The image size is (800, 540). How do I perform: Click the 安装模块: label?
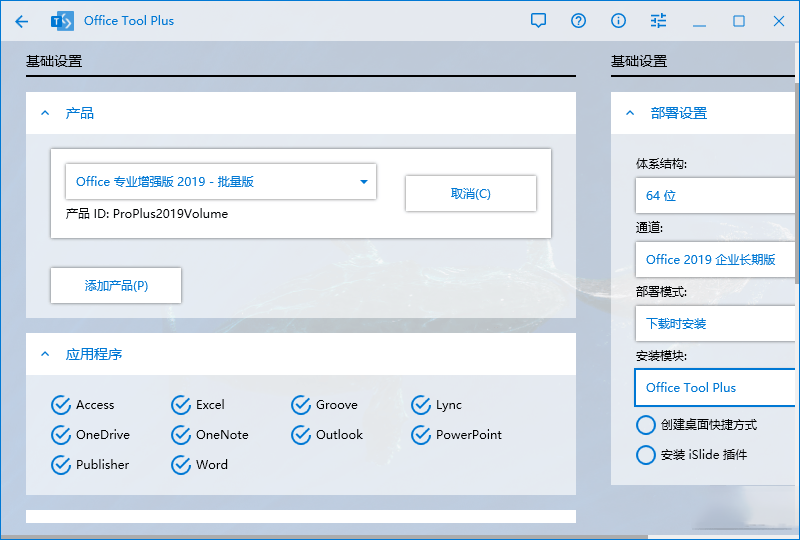click(661, 356)
